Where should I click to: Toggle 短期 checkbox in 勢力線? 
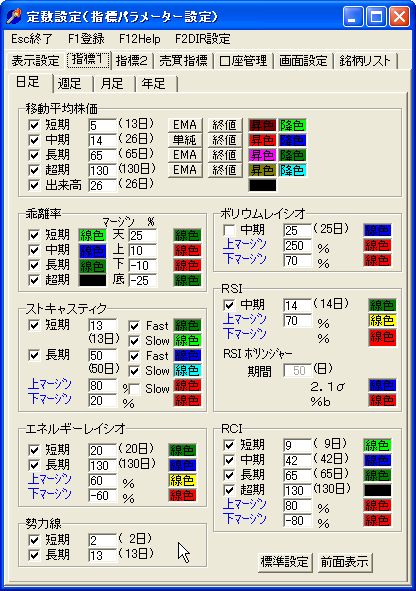coord(34,540)
